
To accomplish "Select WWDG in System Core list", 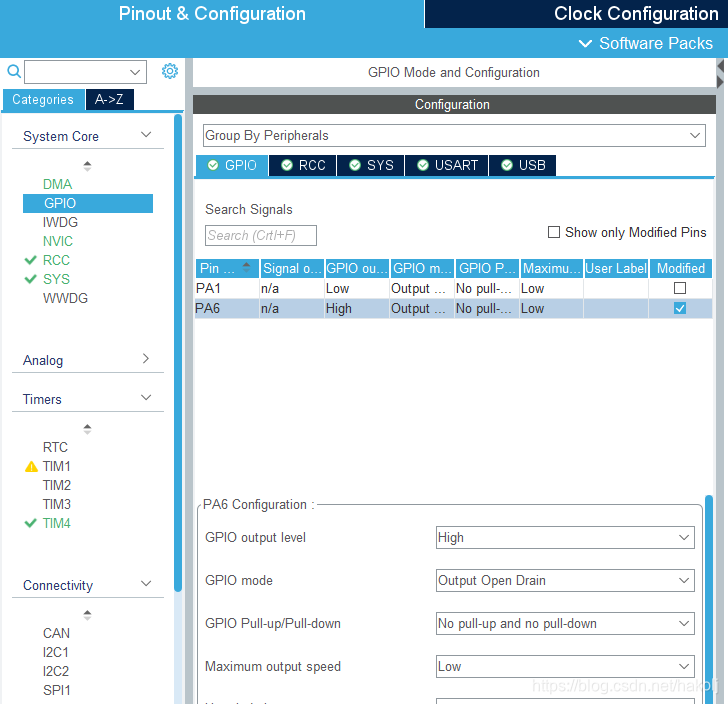I will coord(65,298).
